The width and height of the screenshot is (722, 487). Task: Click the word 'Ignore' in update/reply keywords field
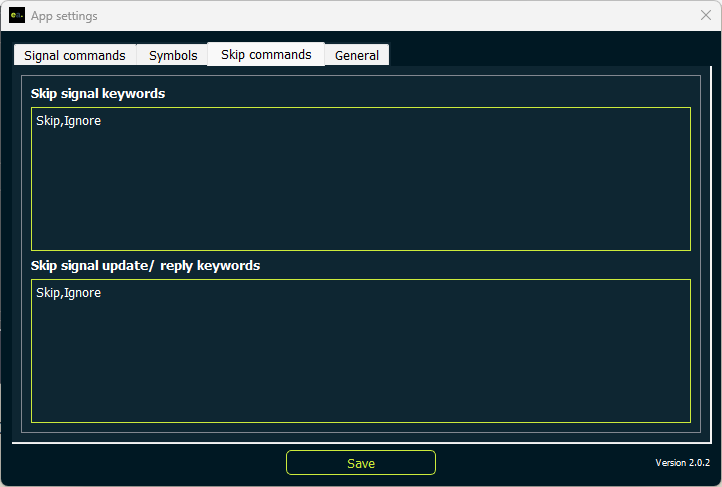click(82, 293)
